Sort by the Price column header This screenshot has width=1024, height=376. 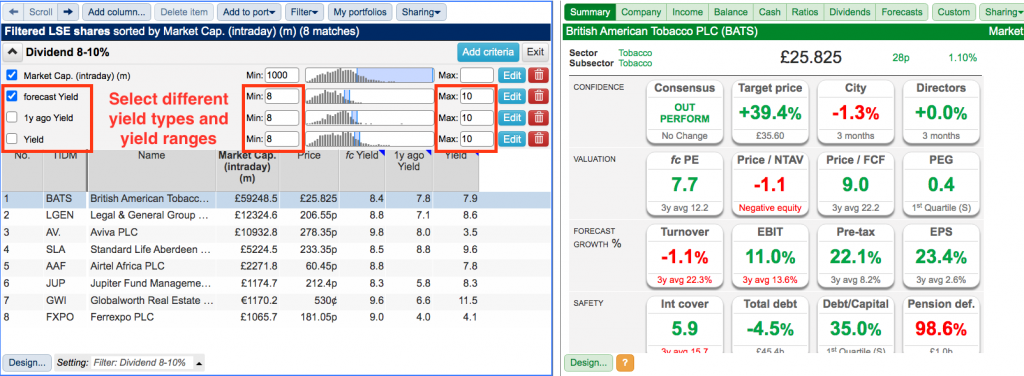pos(309,170)
